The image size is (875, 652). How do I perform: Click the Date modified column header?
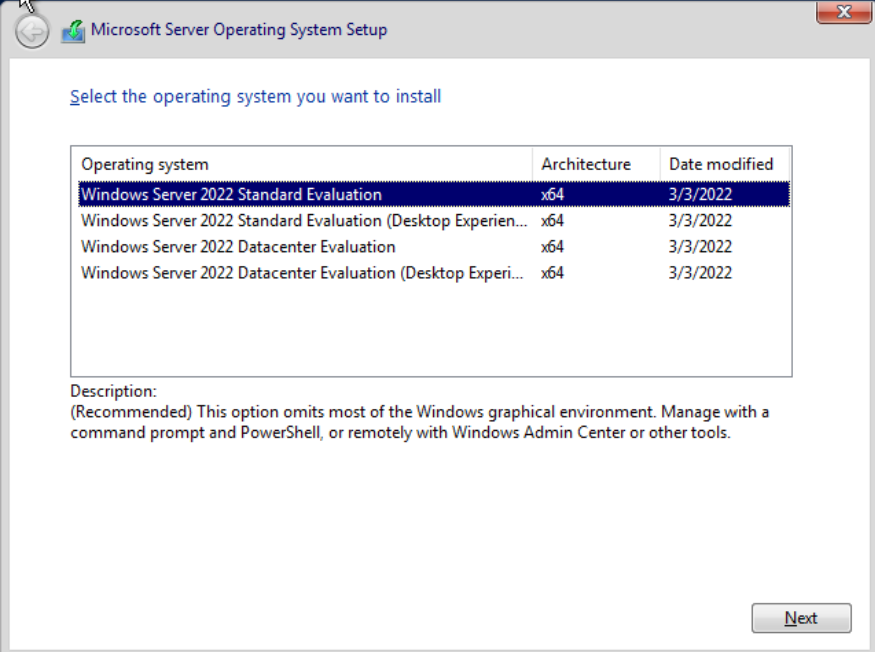point(721,164)
